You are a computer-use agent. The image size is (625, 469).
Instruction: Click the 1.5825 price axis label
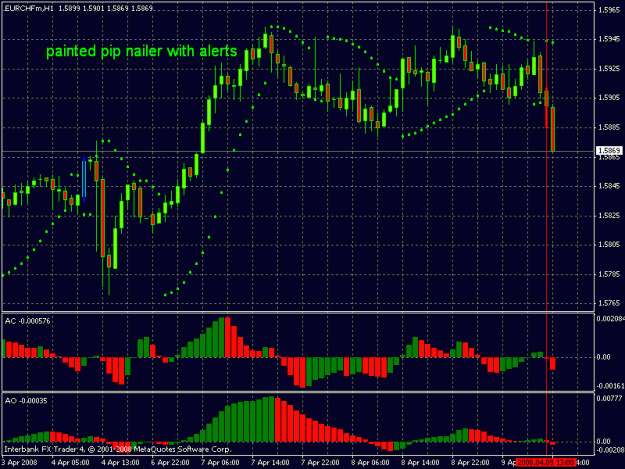609,216
